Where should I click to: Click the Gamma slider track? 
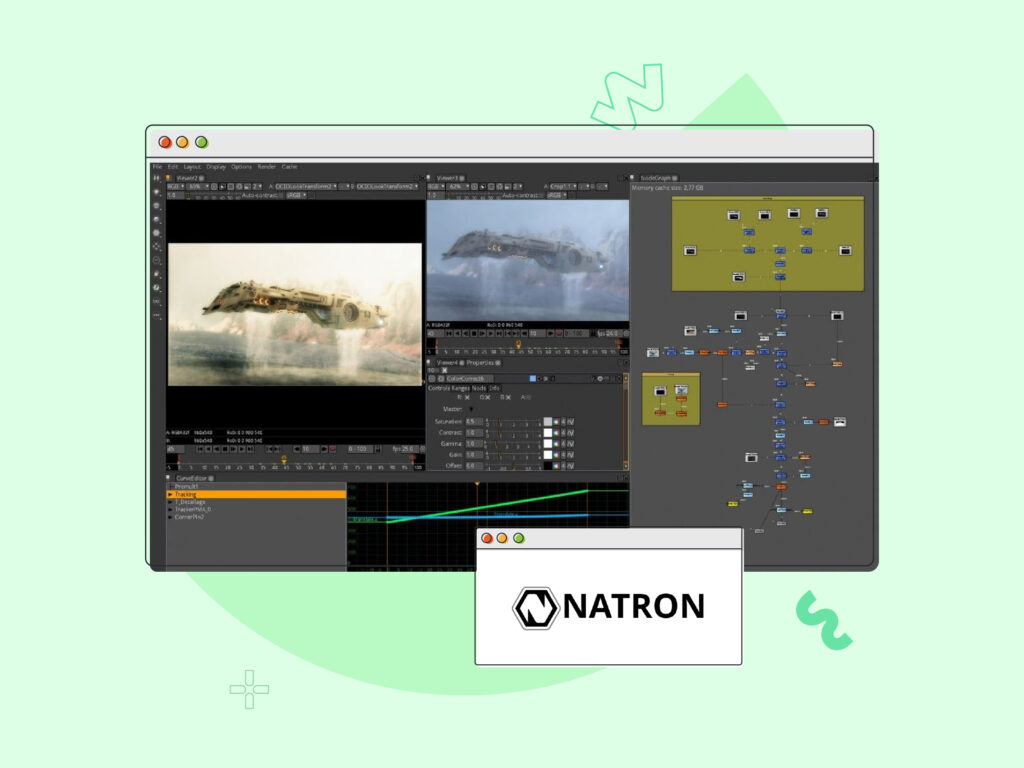pos(513,444)
